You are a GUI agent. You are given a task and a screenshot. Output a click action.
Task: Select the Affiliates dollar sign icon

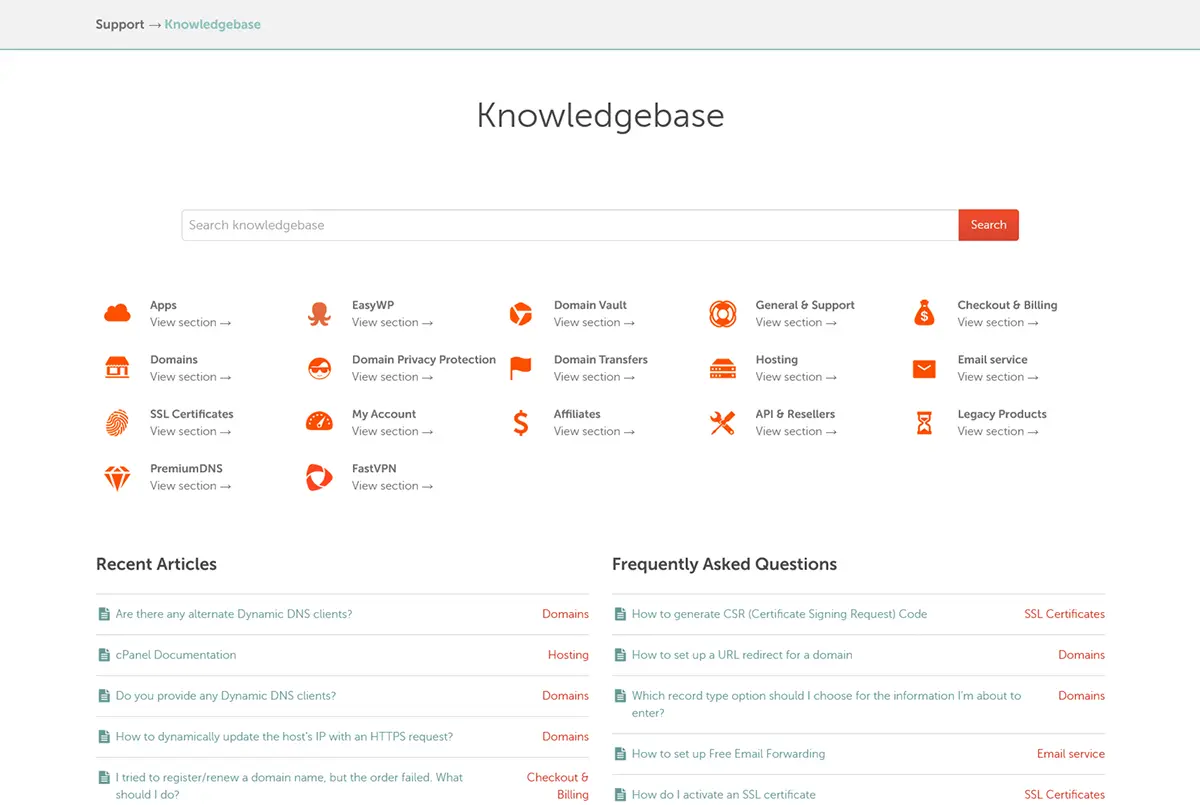pyautogui.click(x=520, y=421)
